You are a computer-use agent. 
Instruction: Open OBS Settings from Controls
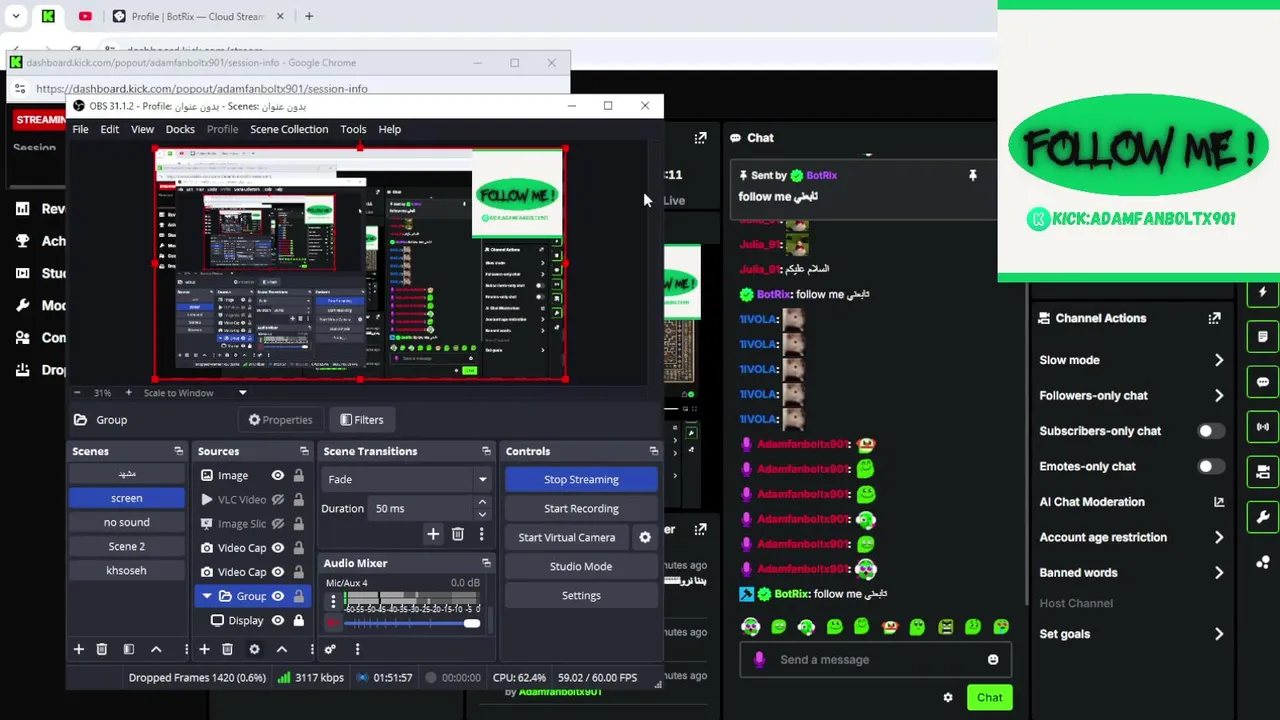pyautogui.click(x=581, y=595)
